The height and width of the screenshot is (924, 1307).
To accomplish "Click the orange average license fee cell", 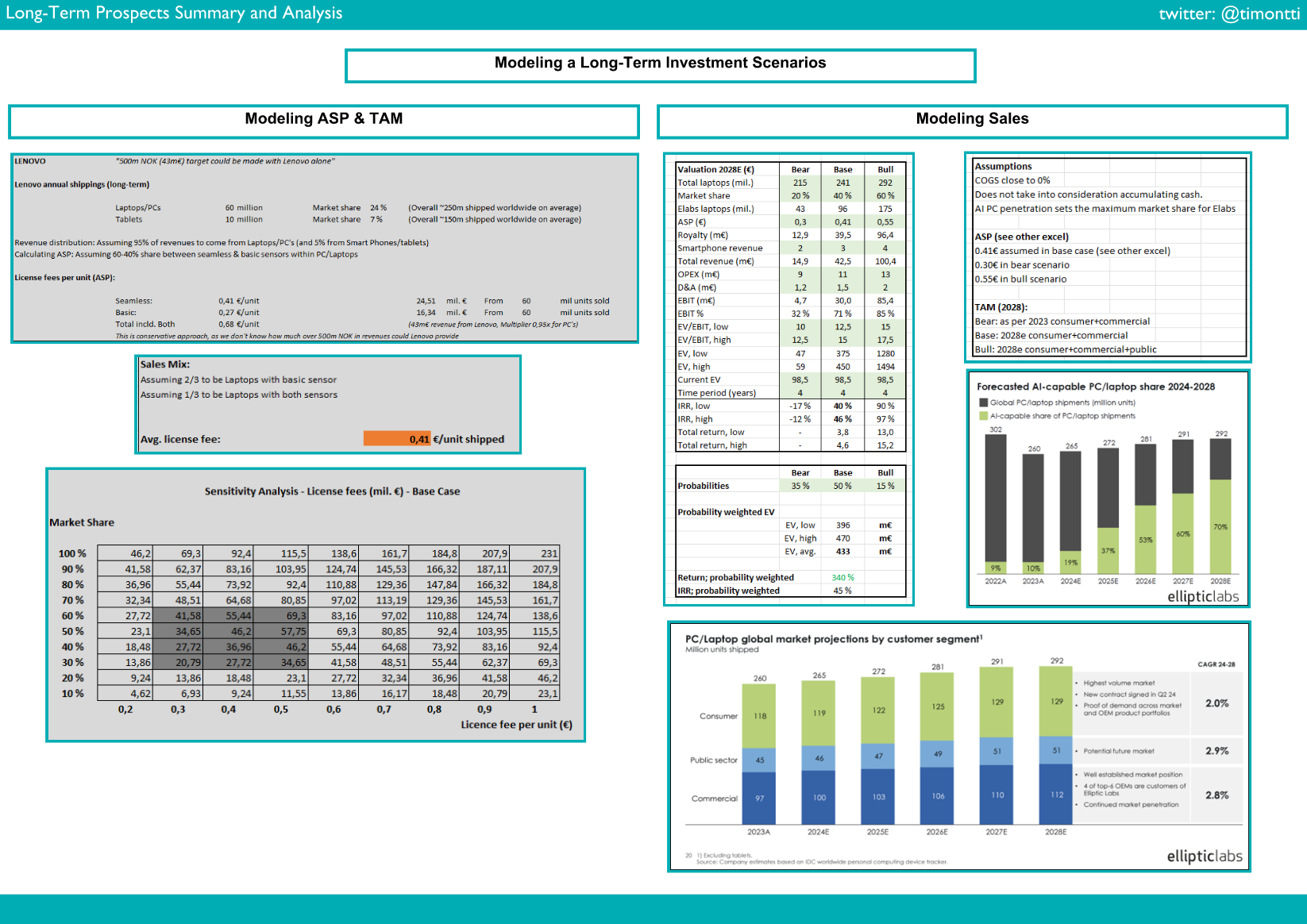I will click(397, 439).
